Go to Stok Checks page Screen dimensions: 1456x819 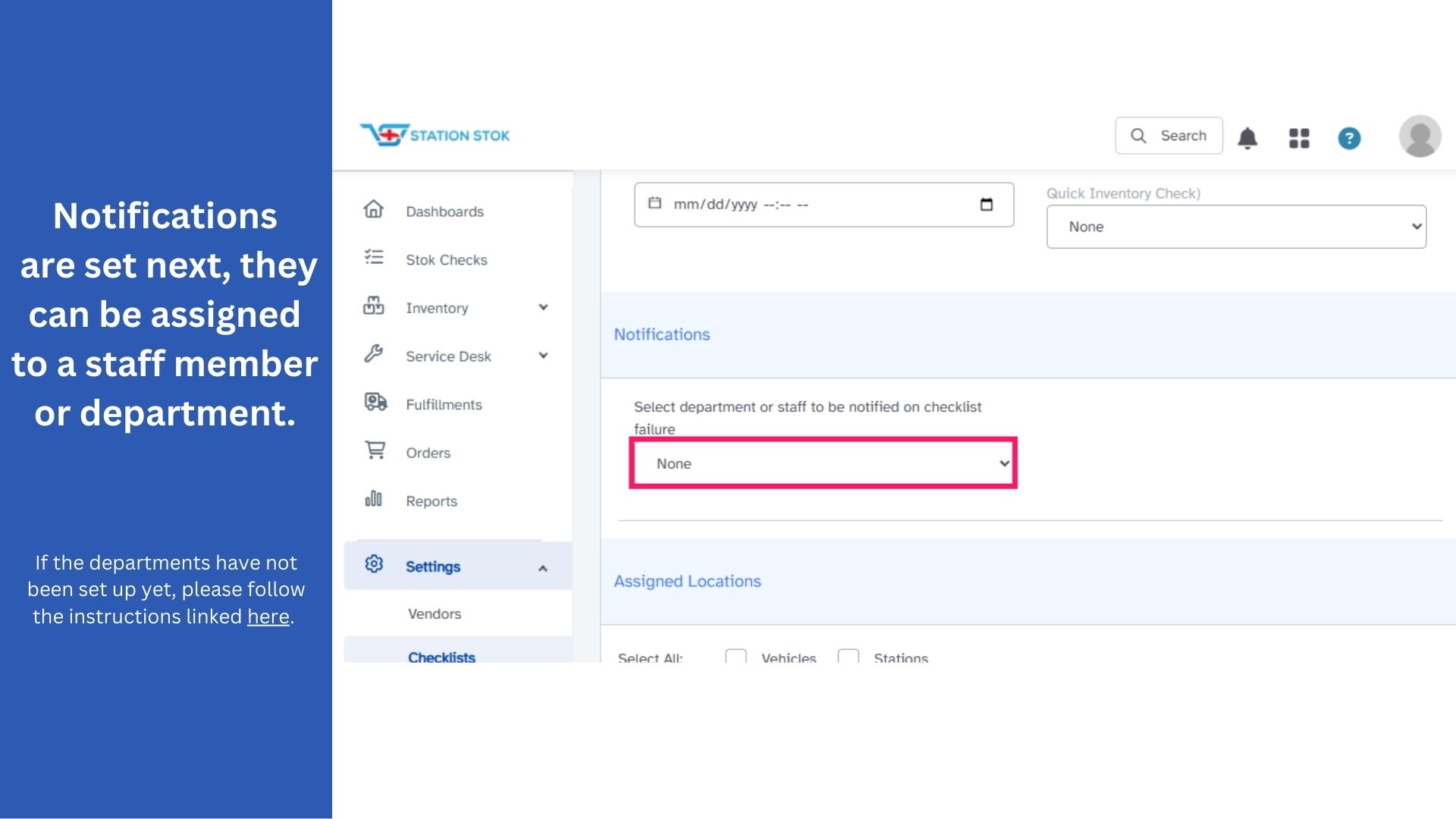[x=446, y=260]
